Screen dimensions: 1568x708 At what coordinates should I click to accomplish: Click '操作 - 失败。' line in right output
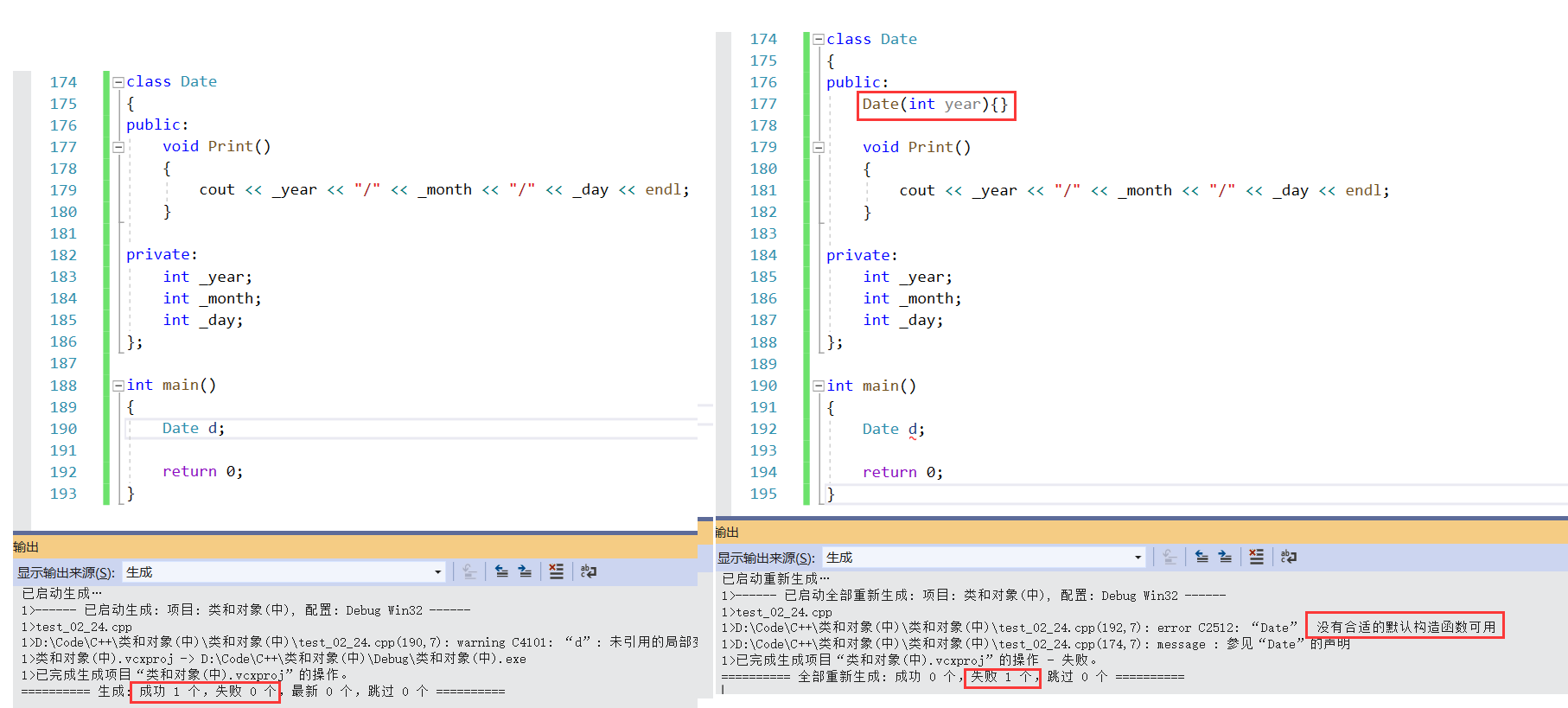point(910,660)
